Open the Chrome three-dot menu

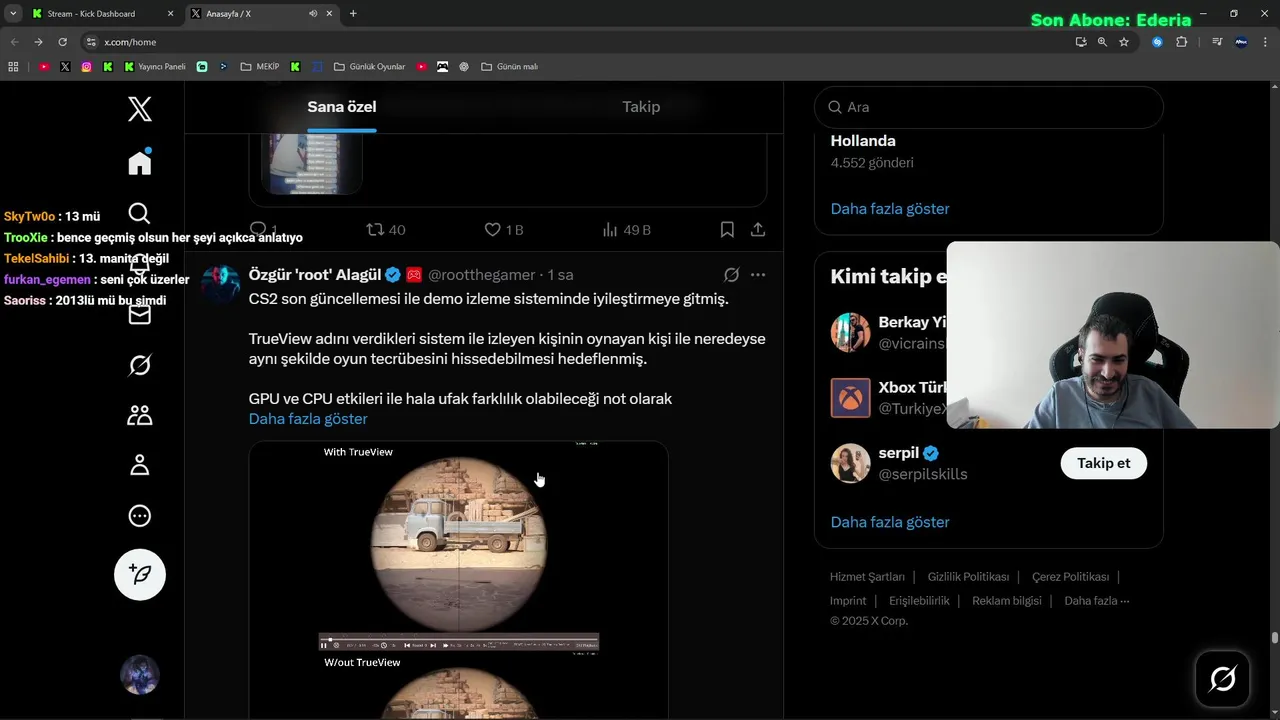coord(1265,42)
